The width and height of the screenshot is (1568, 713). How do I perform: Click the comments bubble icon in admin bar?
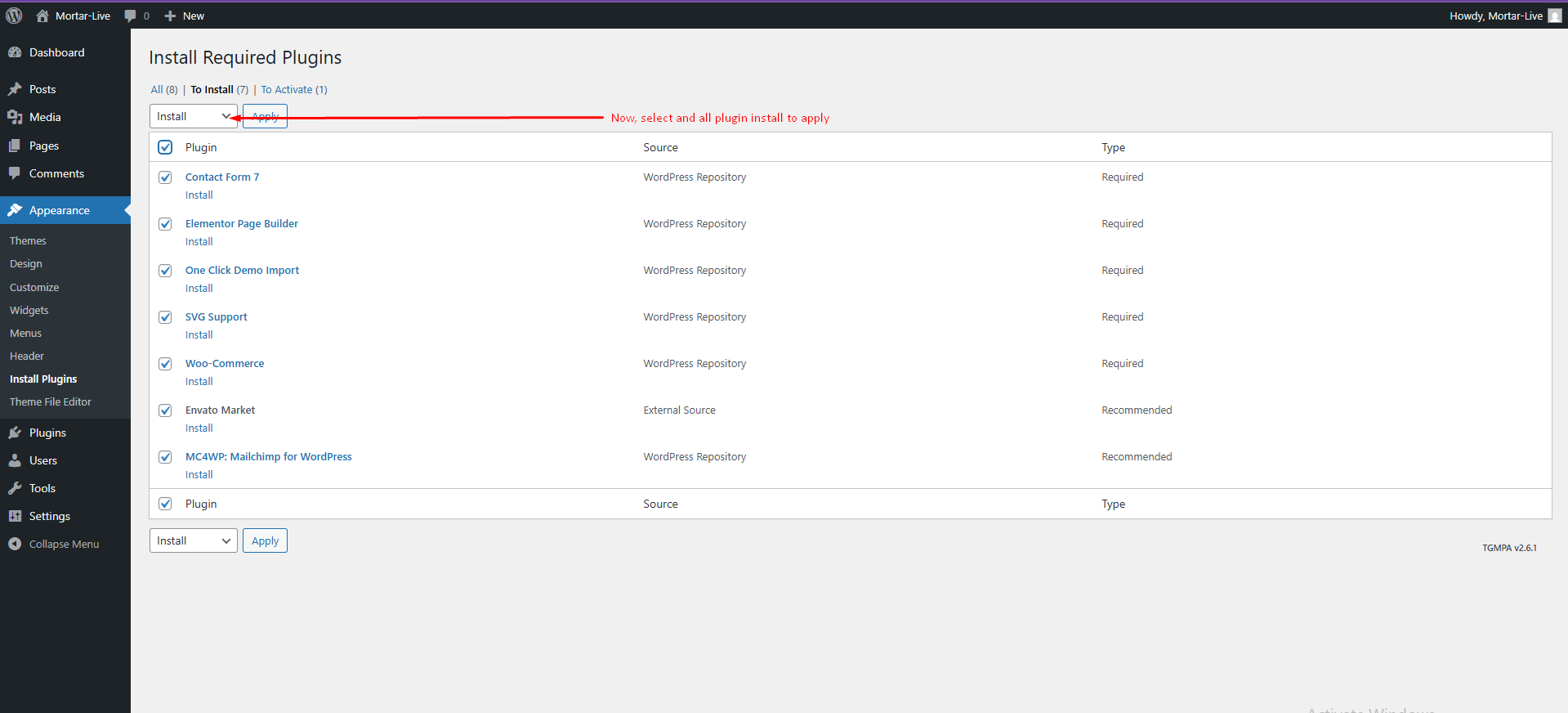130,16
